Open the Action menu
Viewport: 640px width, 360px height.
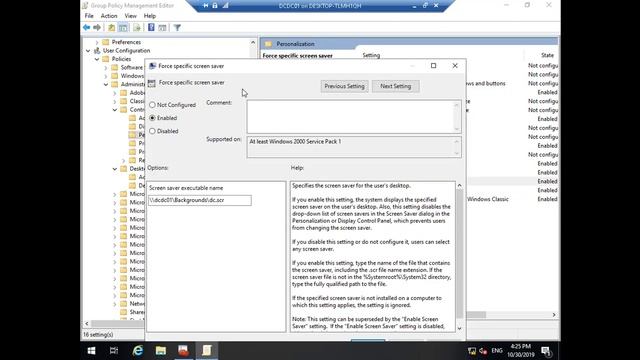click(x=109, y=16)
